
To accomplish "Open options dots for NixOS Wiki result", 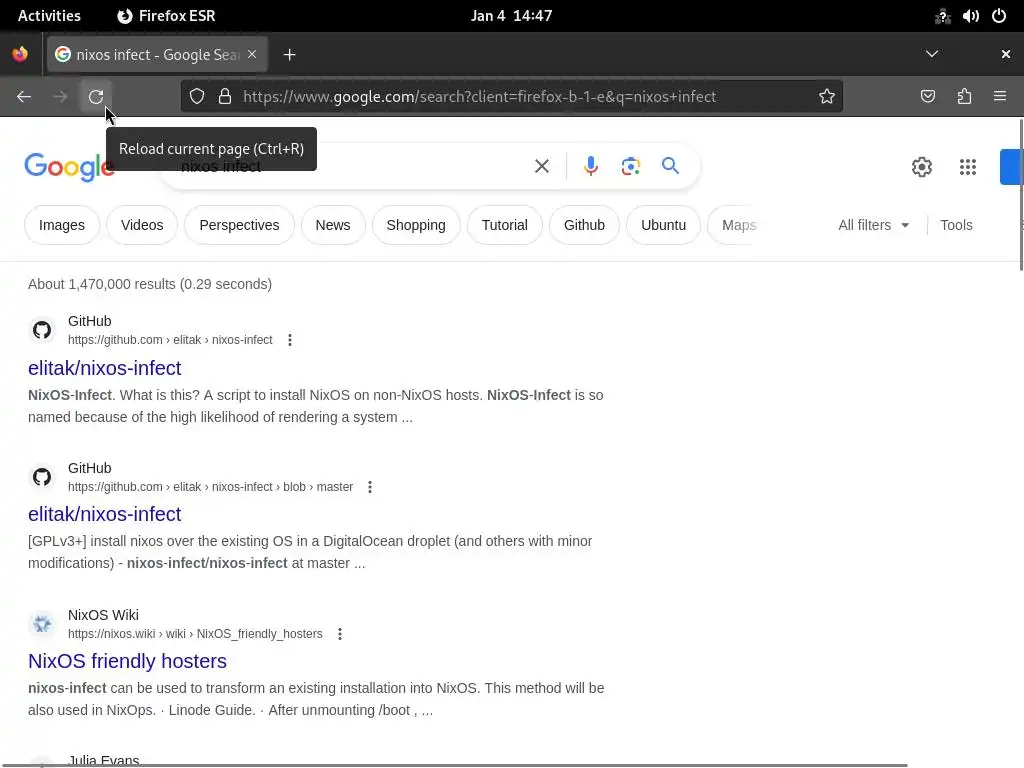I will (340, 634).
